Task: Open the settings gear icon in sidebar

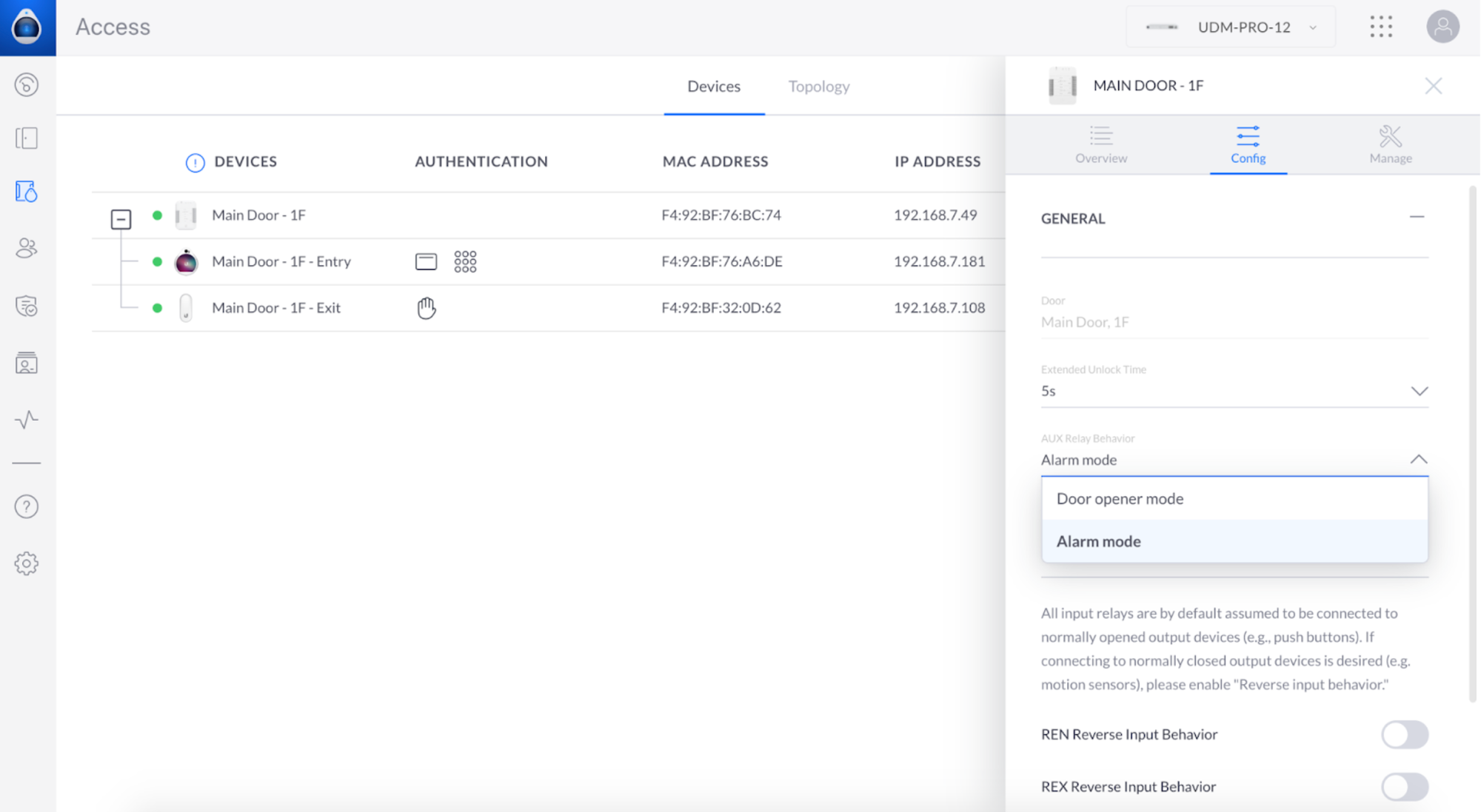Action: (x=27, y=563)
